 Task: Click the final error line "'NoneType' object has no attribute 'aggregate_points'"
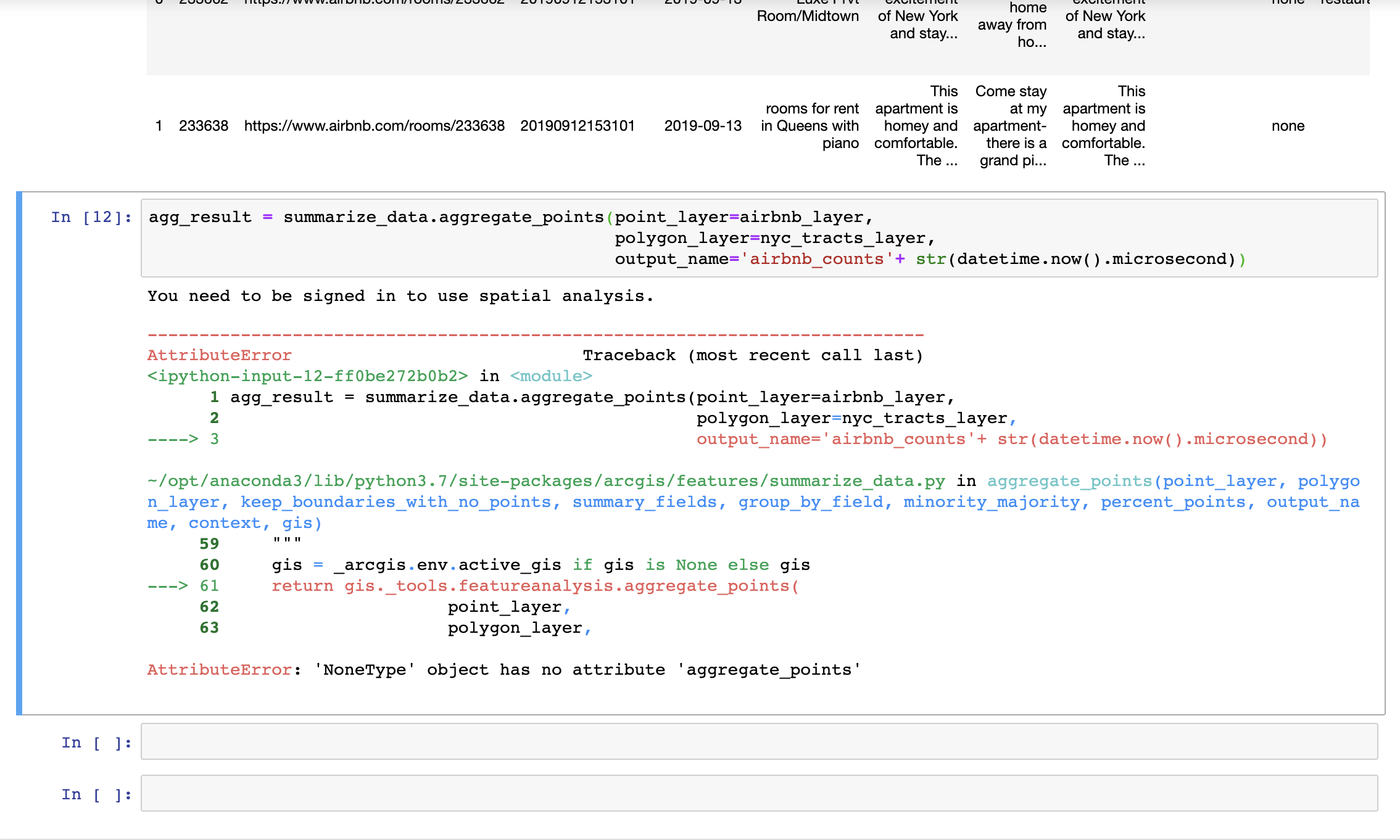tap(587, 670)
